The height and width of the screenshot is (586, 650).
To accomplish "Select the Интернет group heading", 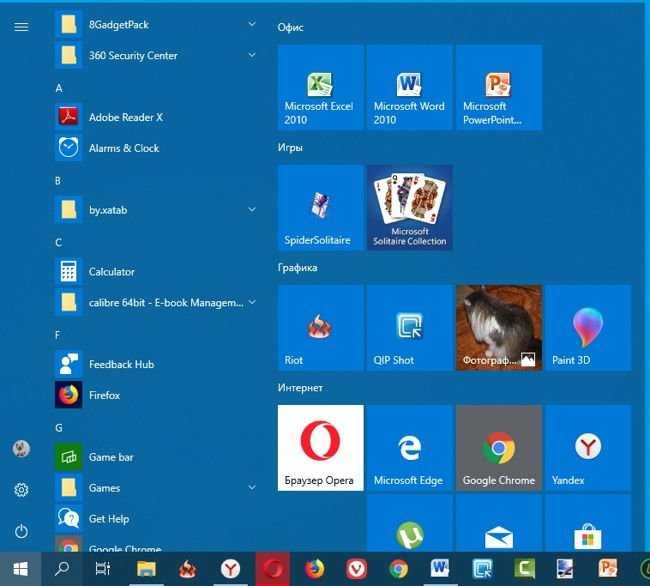I will [x=300, y=388].
